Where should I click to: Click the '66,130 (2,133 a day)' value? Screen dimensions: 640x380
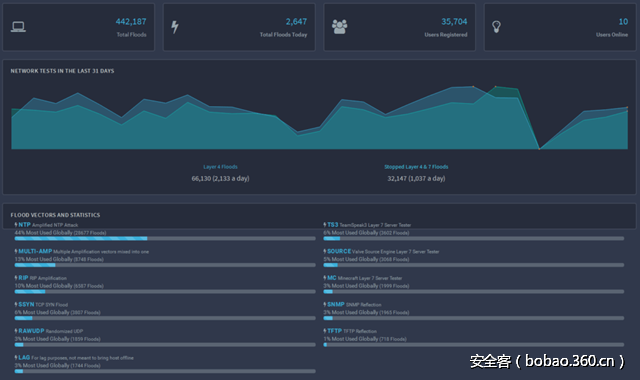pos(220,178)
